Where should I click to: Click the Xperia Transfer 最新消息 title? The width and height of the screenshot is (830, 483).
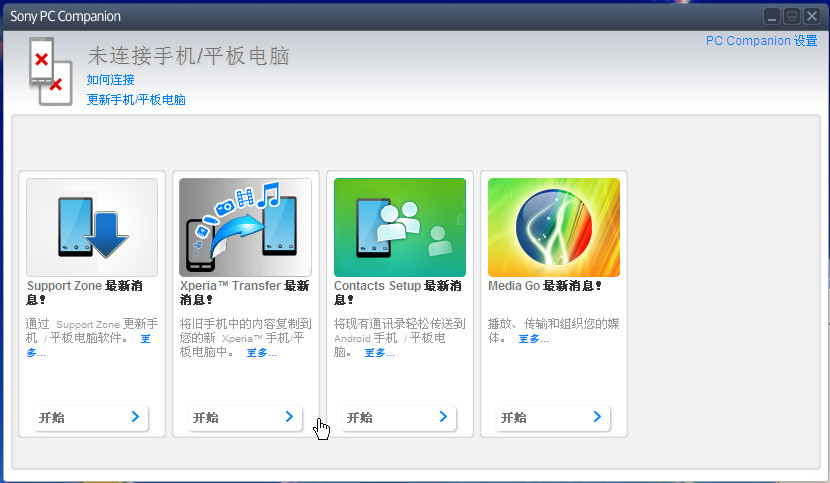coord(245,292)
